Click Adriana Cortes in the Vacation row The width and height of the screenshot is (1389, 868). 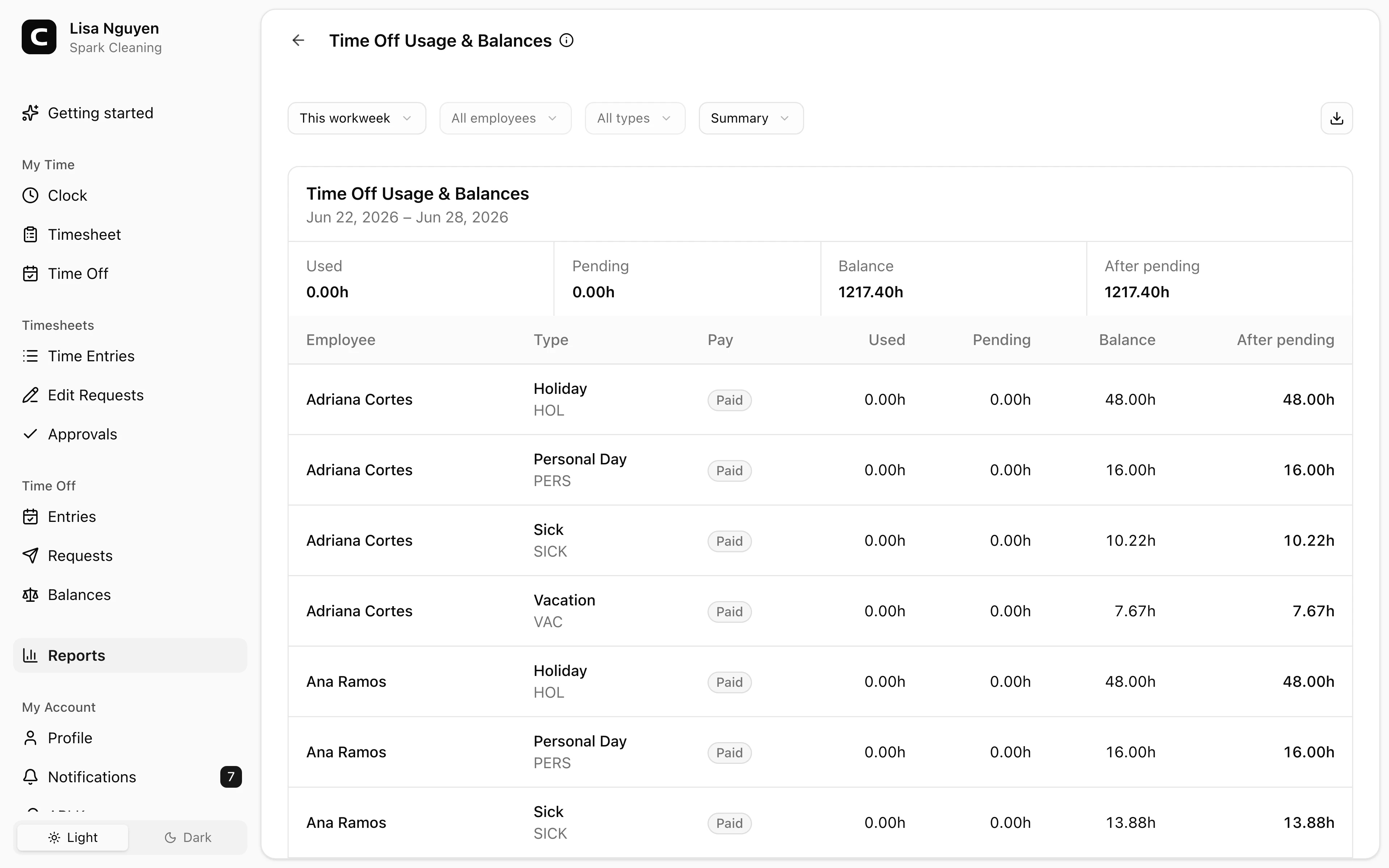pos(359,611)
